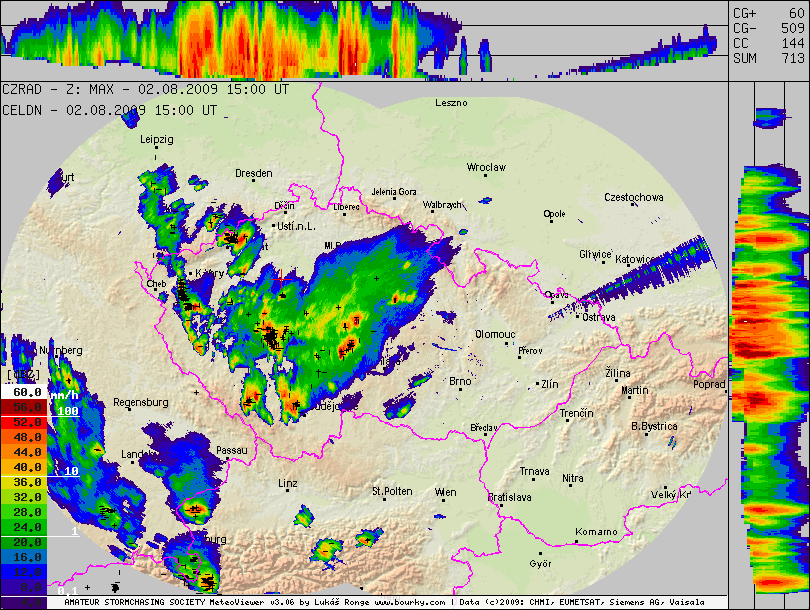Click the 12.0 dBZ legend swatch
The height and width of the screenshot is (610, 810).
[24, 572]
